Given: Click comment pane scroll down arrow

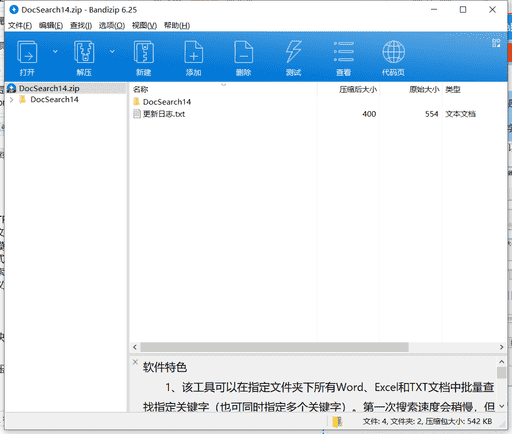Looking at the screenshot, I should pyautogui.click(x=501, y=406).
